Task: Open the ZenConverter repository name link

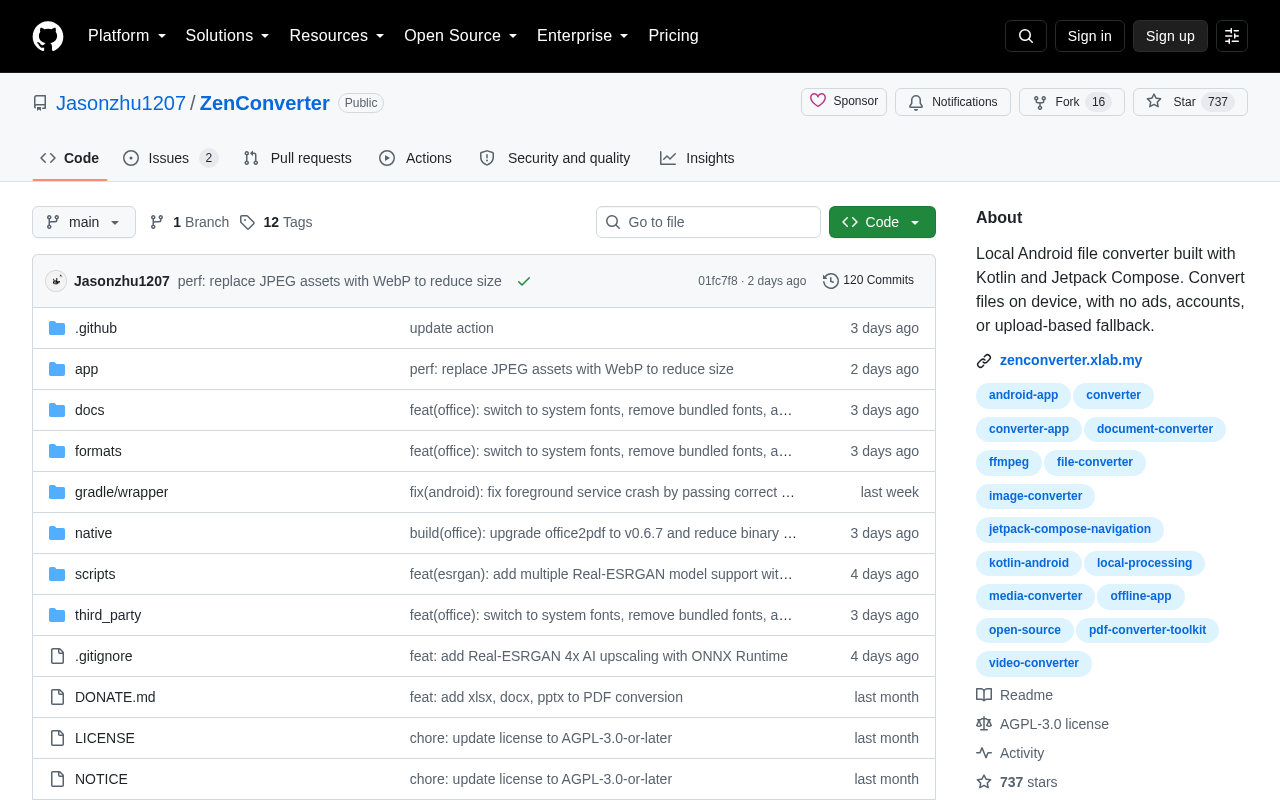Action: click(x=265, y=103)
